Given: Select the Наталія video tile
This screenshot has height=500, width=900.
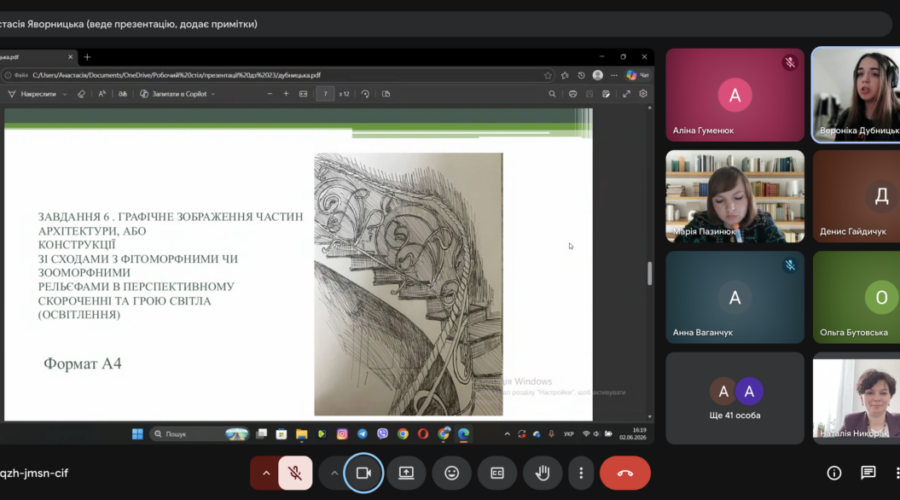Looking at the screenshot, I should pyautogui.click(x=856, y=398).
